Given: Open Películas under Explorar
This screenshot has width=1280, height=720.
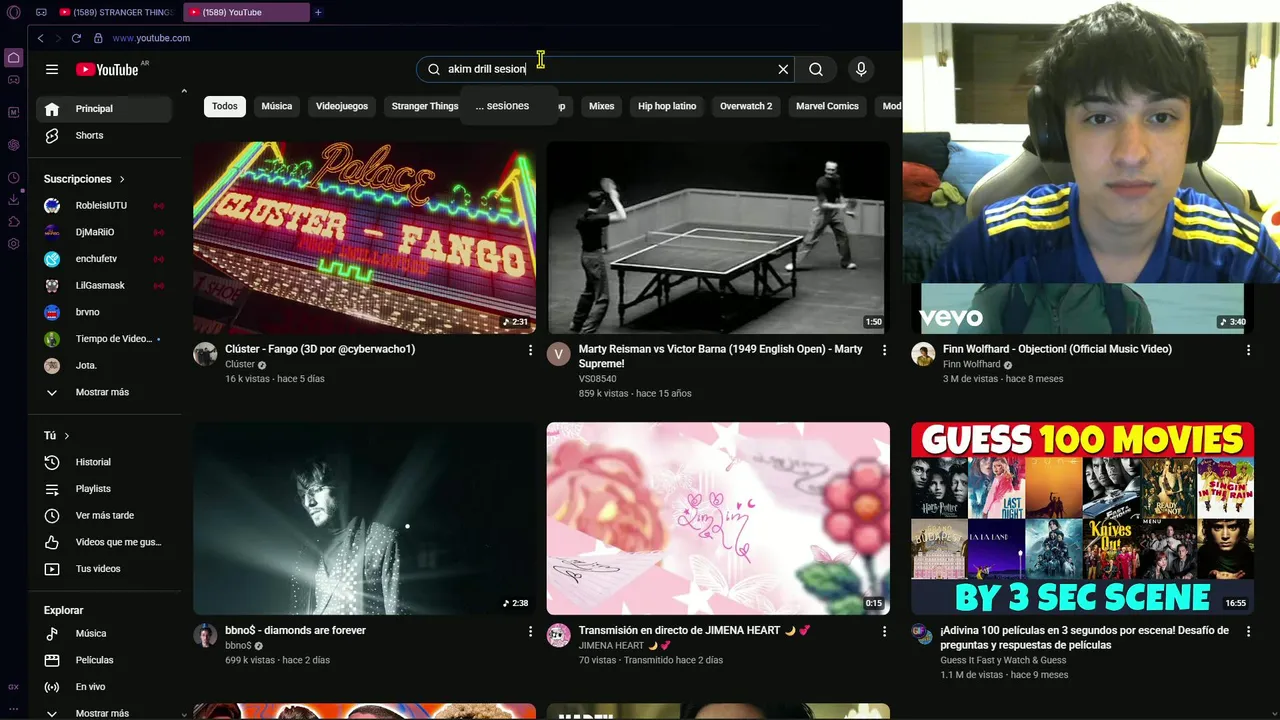Looking at the screenshot, I should 104,660.
